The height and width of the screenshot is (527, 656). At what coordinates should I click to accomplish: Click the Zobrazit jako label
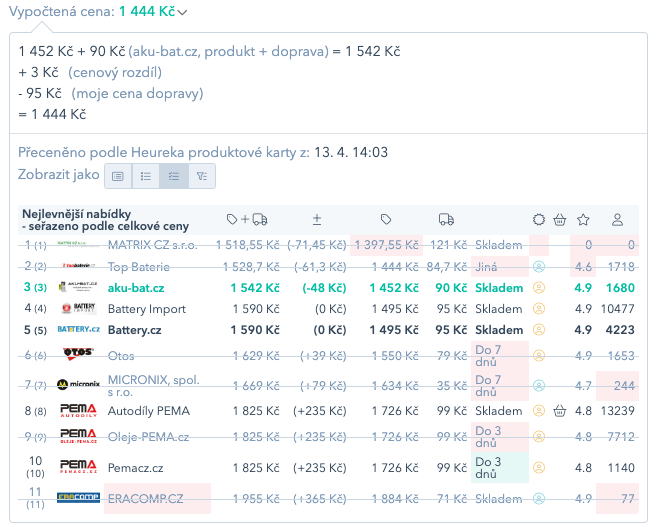pos(59,174)
